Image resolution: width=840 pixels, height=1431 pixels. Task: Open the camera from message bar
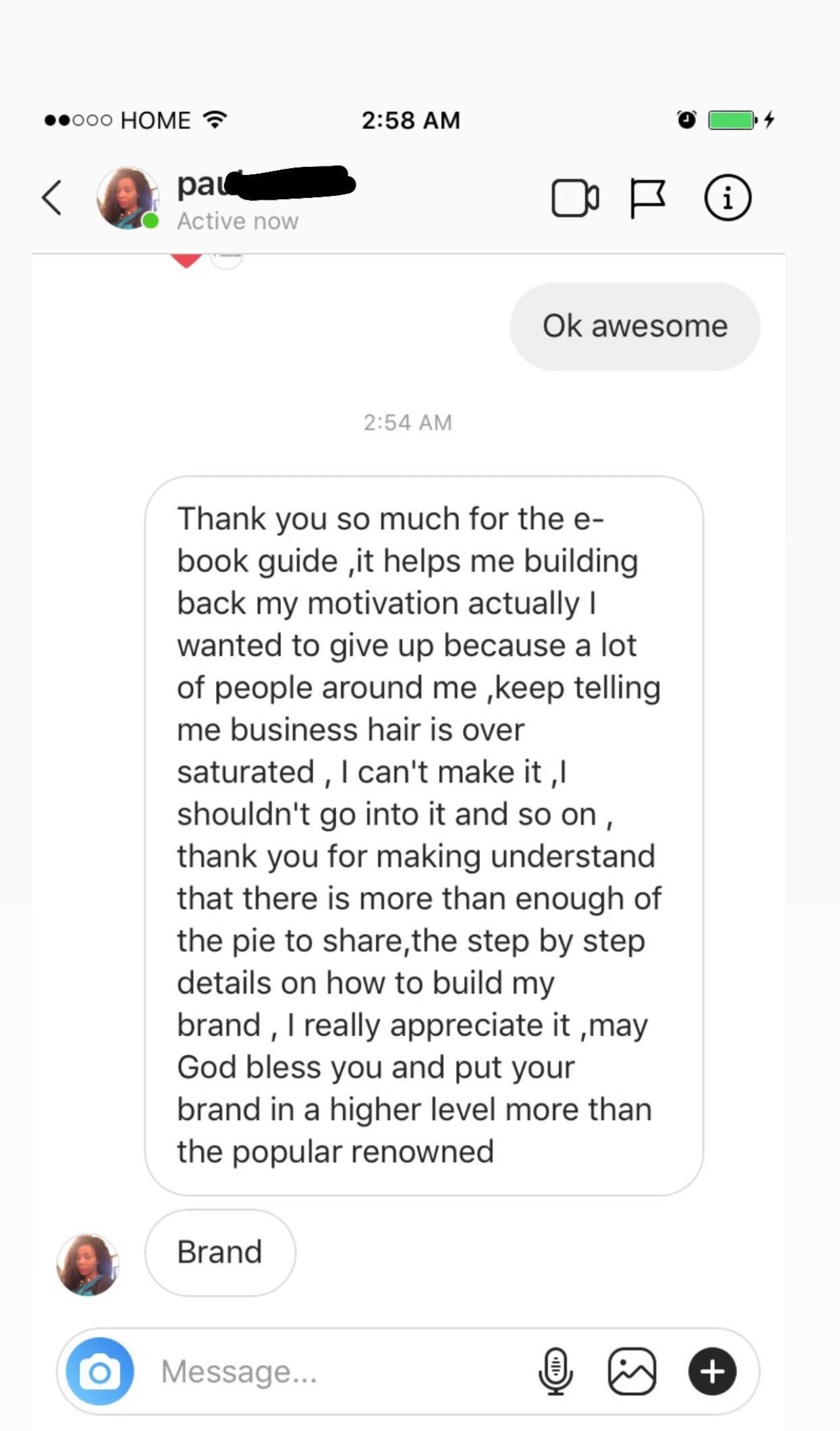click(100, 1371)
